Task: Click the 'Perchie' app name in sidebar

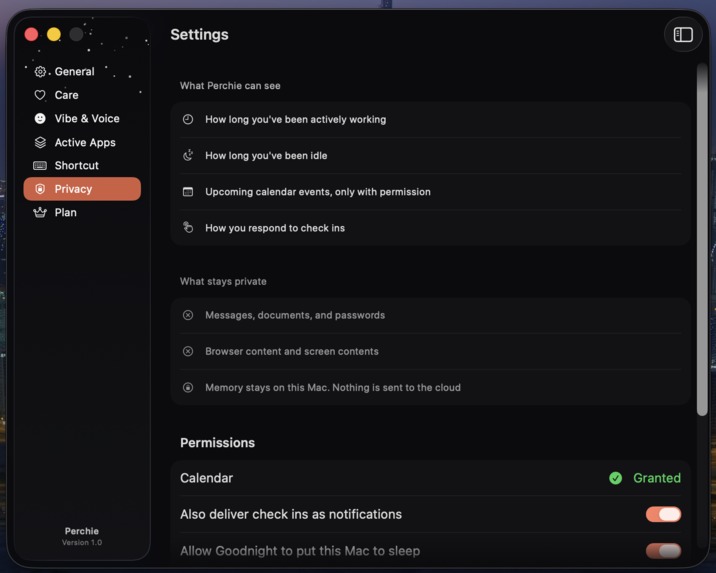Action: tap(82, 531)
